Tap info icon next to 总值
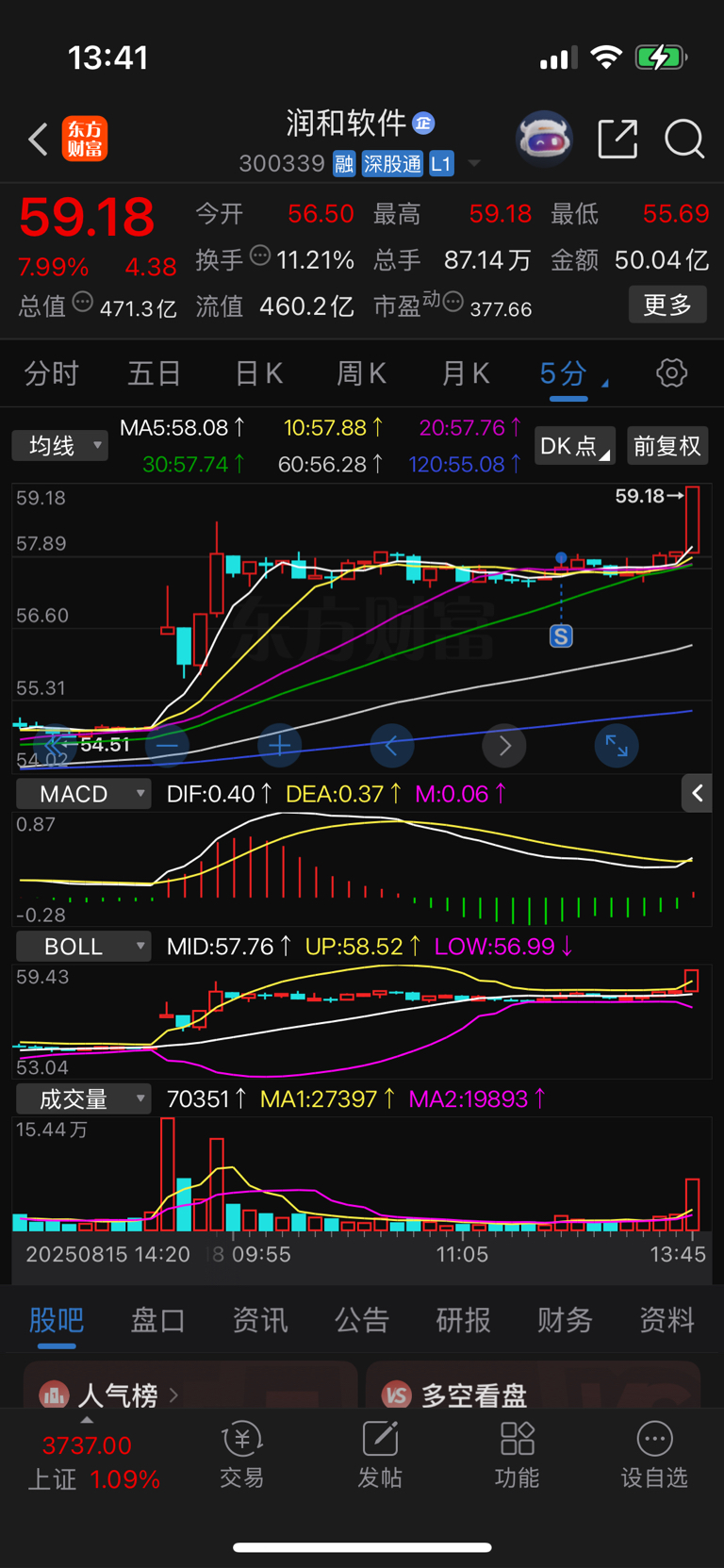The height and width of the screenshot is (1568, 724). [83, 303]
